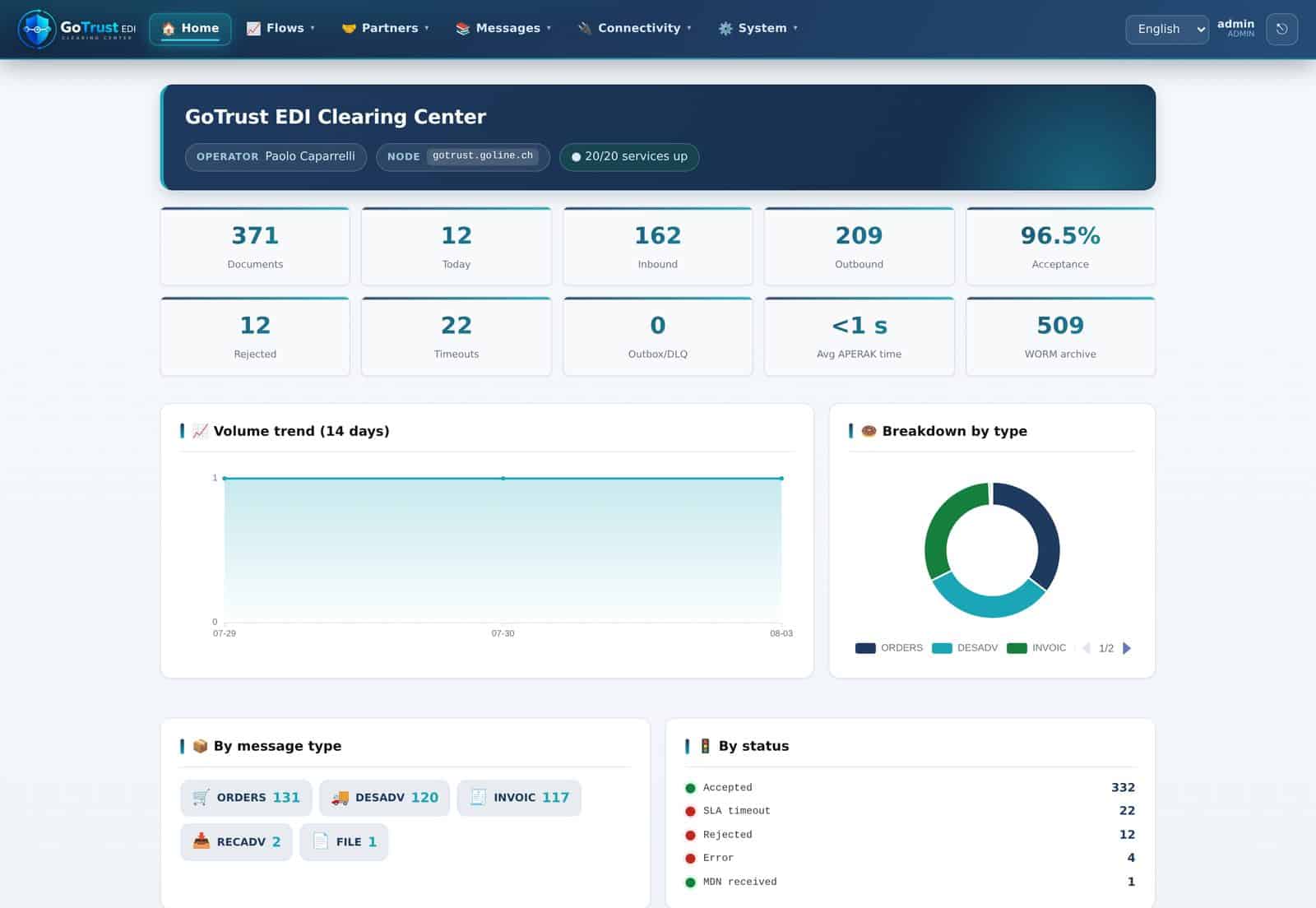
Task: Open the Avg APERAK time card
Action: 860,336
